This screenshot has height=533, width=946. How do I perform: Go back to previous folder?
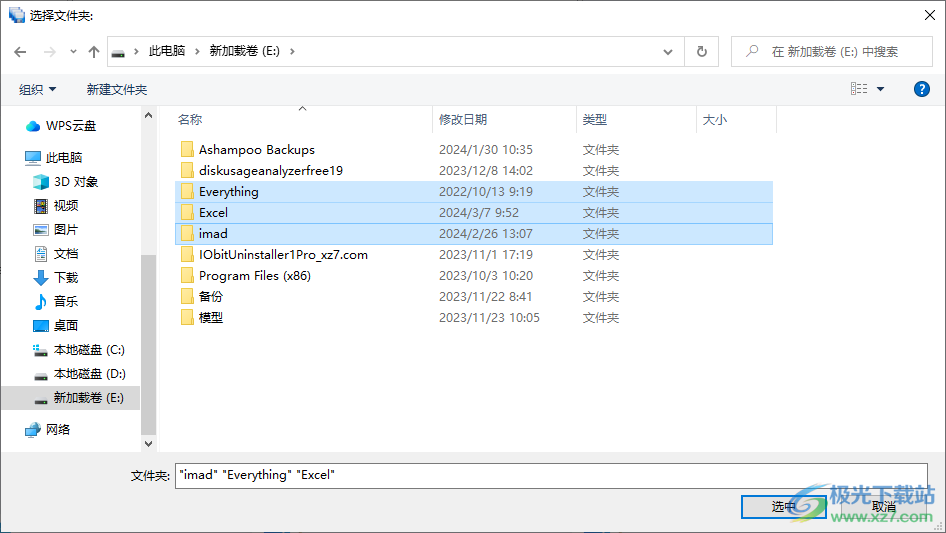[x=20, y=52]
